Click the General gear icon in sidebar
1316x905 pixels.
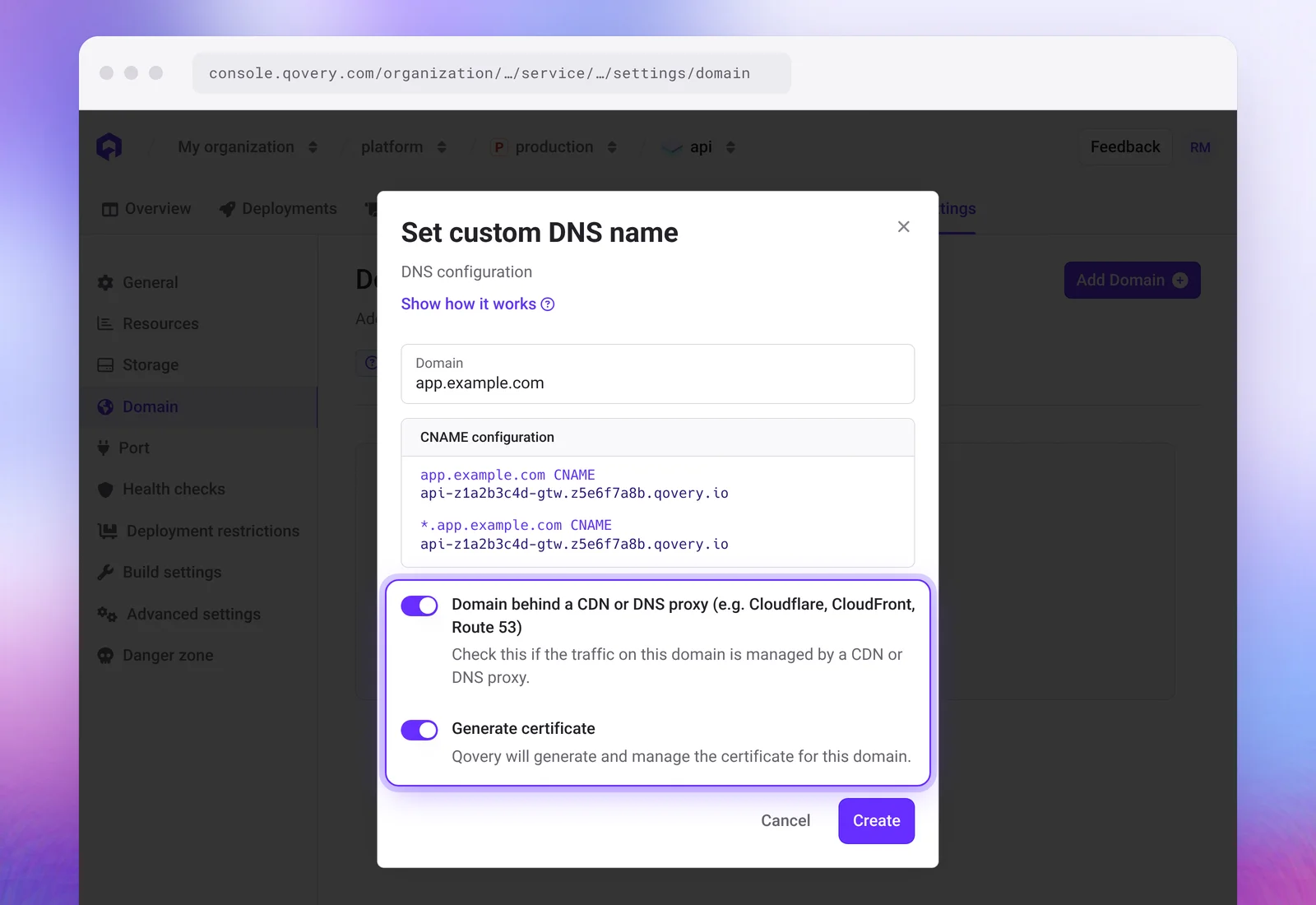105,282
